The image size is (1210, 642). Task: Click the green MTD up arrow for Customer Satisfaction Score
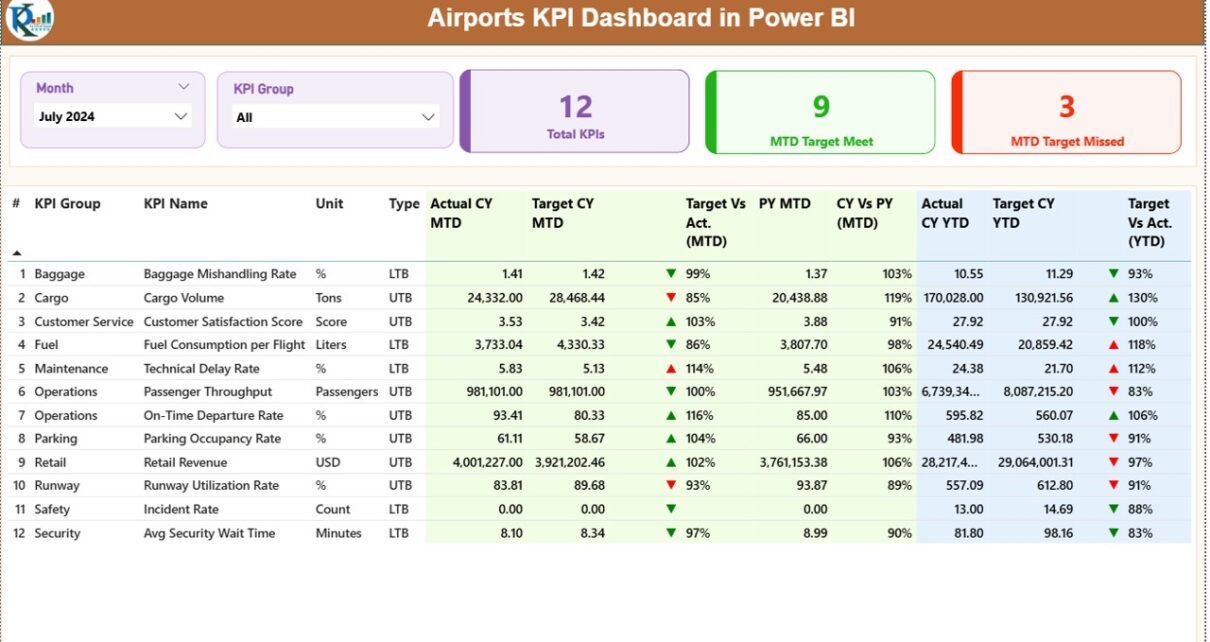[x=671, y=321]
